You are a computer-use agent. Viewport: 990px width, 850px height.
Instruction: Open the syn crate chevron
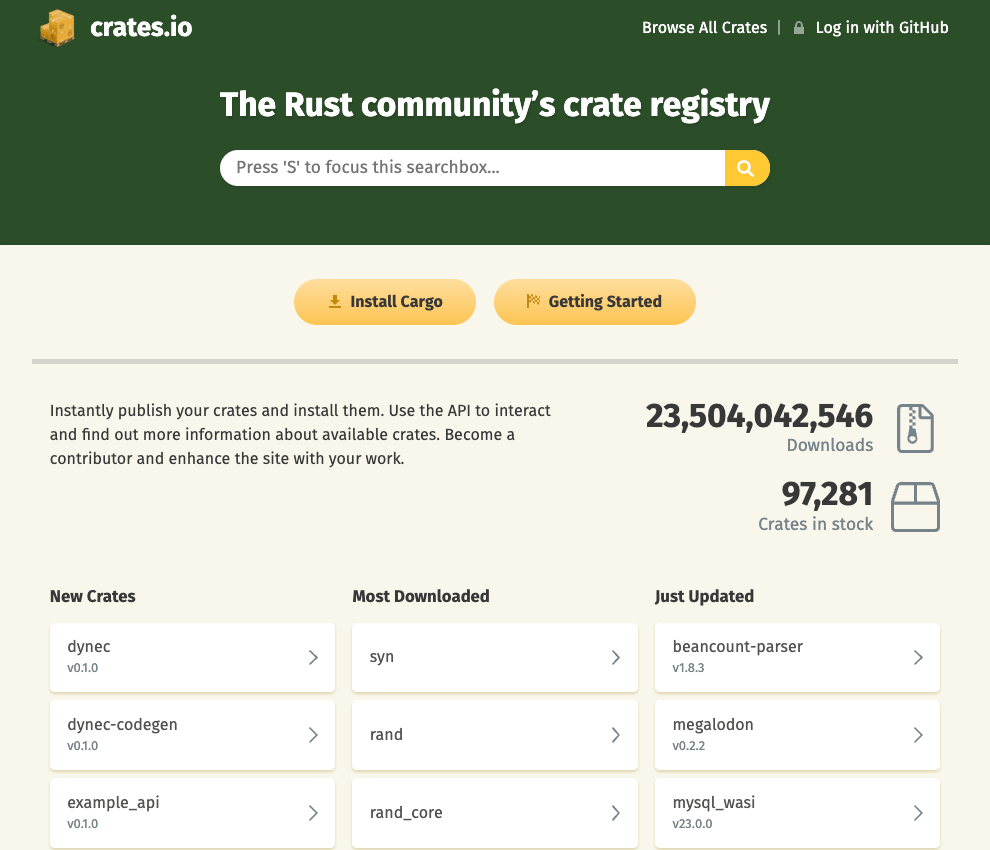[x=616, y=657]
